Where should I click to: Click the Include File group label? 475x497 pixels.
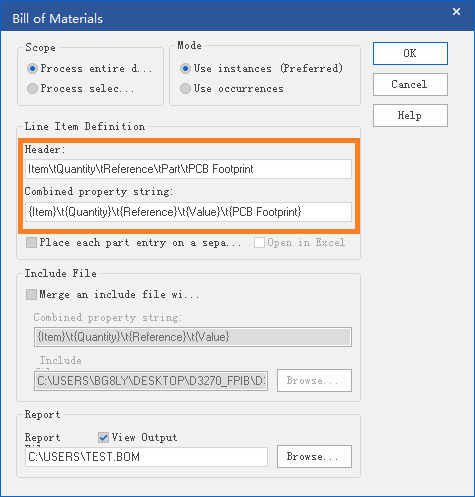60,273
